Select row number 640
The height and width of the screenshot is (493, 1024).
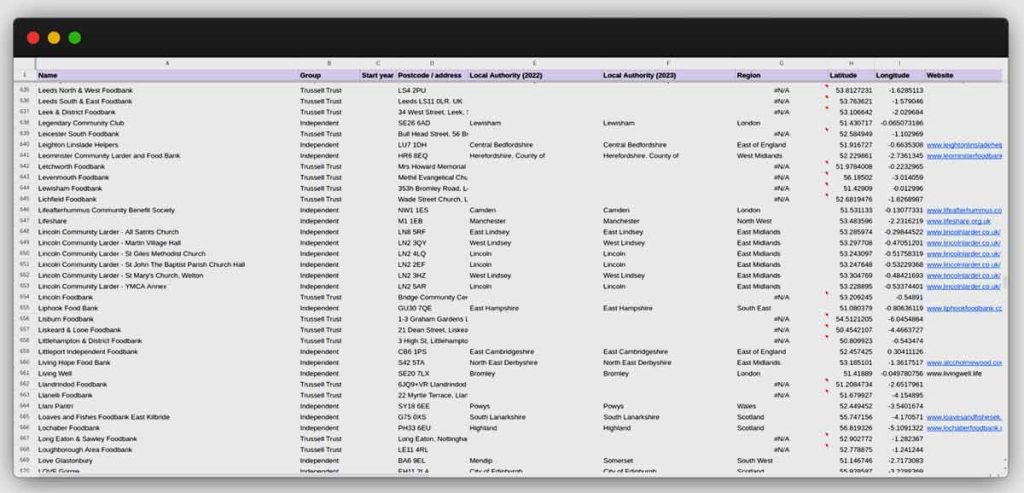pos(25,145)
